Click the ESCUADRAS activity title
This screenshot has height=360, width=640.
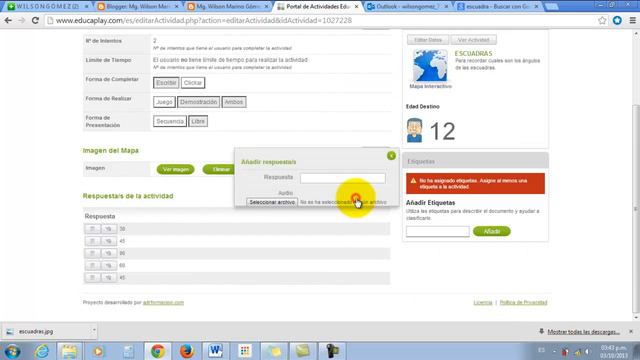click(x=473, y=53)
